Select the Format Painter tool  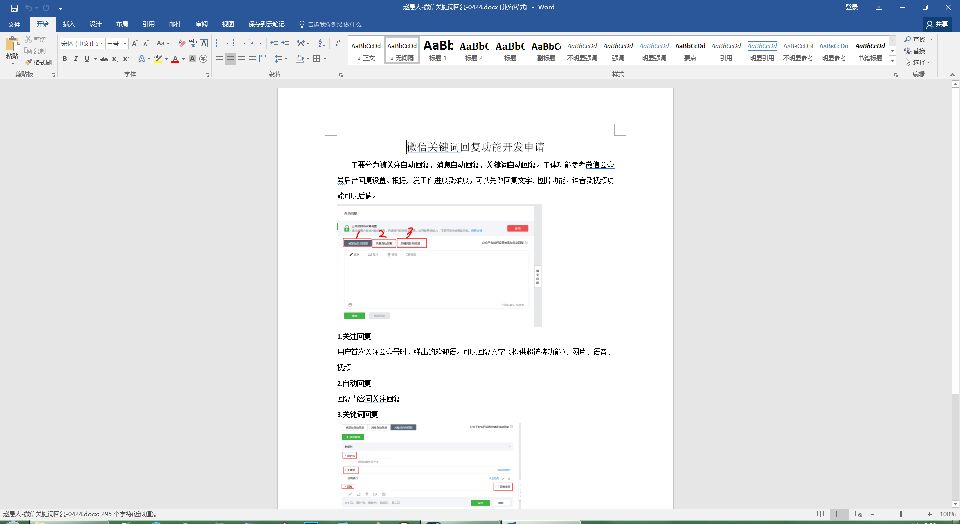[36, 61]
